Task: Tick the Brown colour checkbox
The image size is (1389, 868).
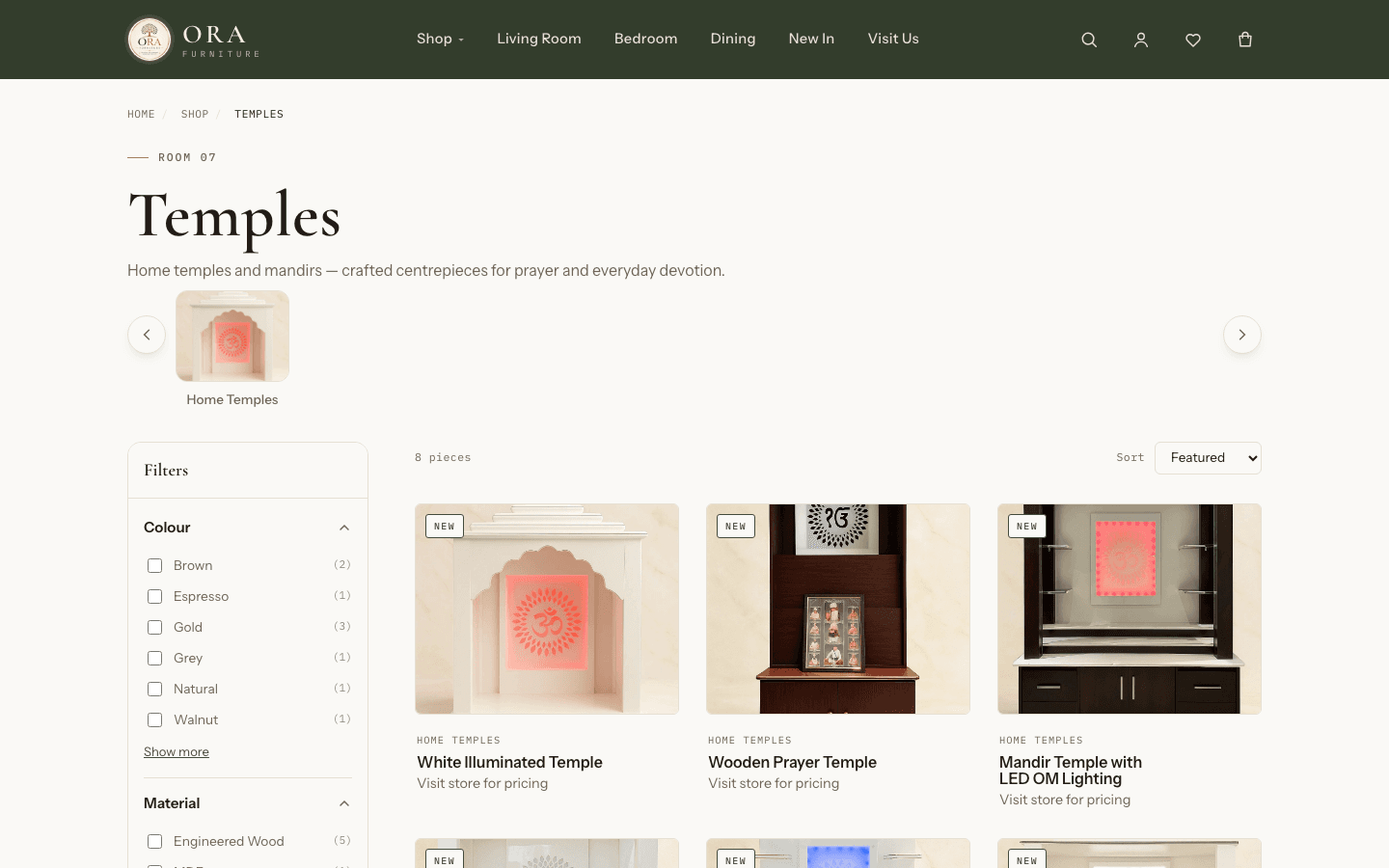Action: [154, 565]
